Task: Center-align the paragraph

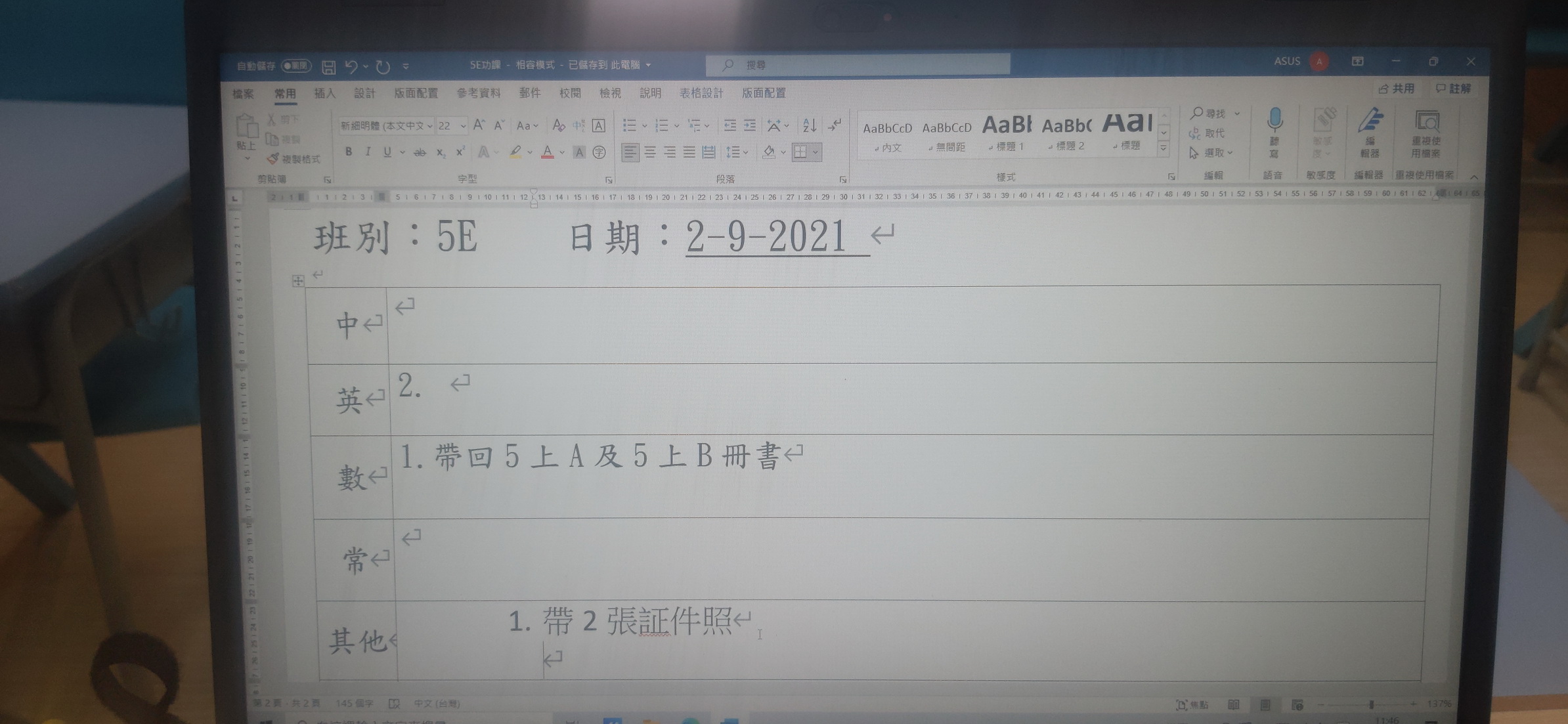Action: point(650,152)
